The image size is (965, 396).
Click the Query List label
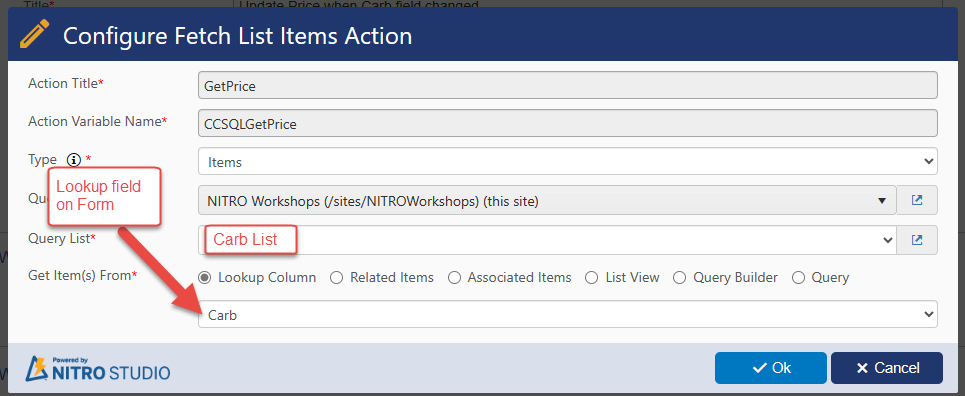[62, 238]
